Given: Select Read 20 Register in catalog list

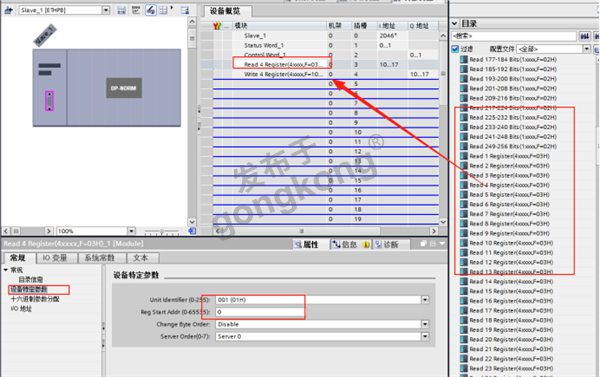Looking at the screenshot, I should coord(511,339).
